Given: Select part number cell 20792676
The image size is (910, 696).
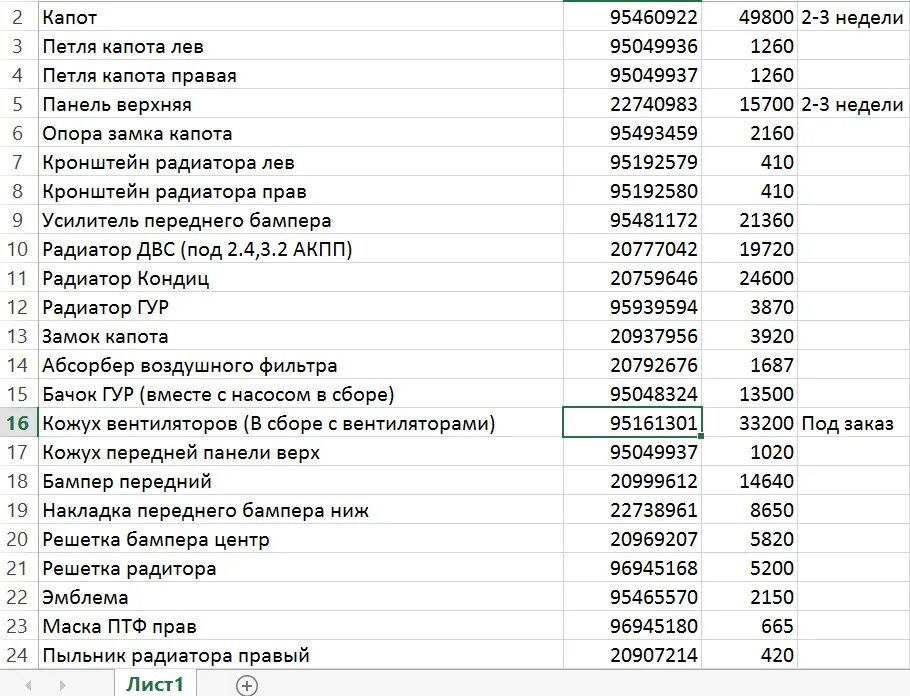Looking at the screenshot, I should (633, 365).
